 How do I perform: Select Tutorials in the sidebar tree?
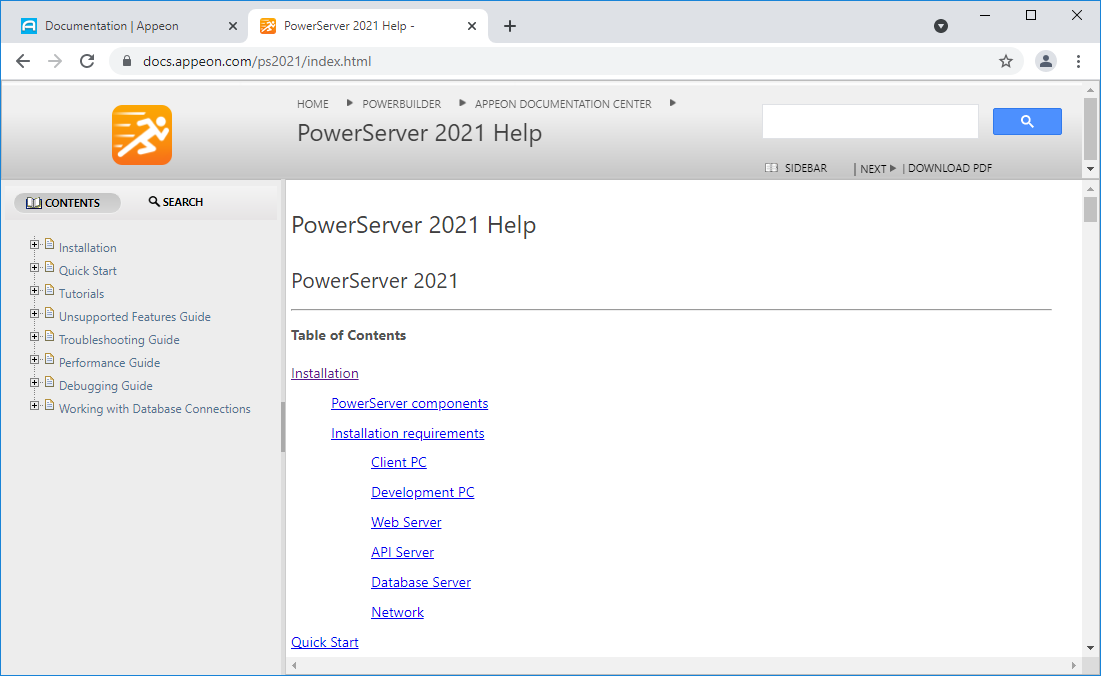click(x=81, y=294)
